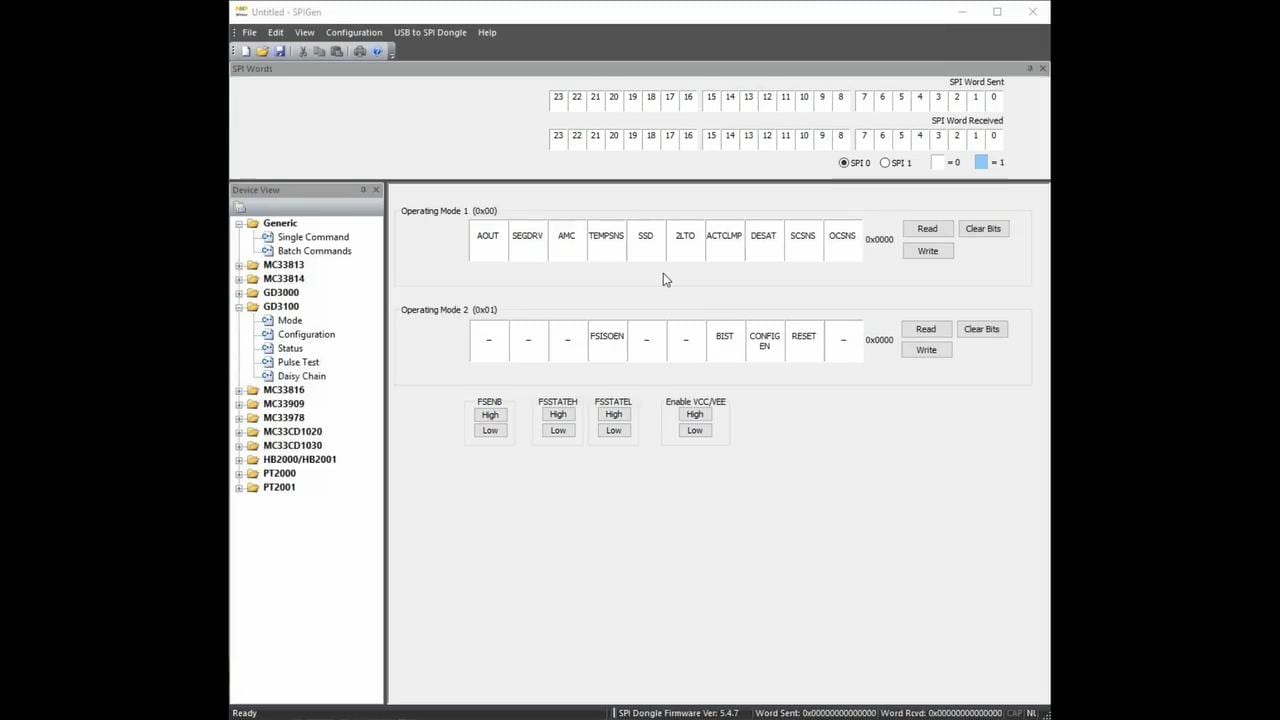Select the SPI 1 radio button
This screenshot has height=720, width=1280.
point(885,163)
